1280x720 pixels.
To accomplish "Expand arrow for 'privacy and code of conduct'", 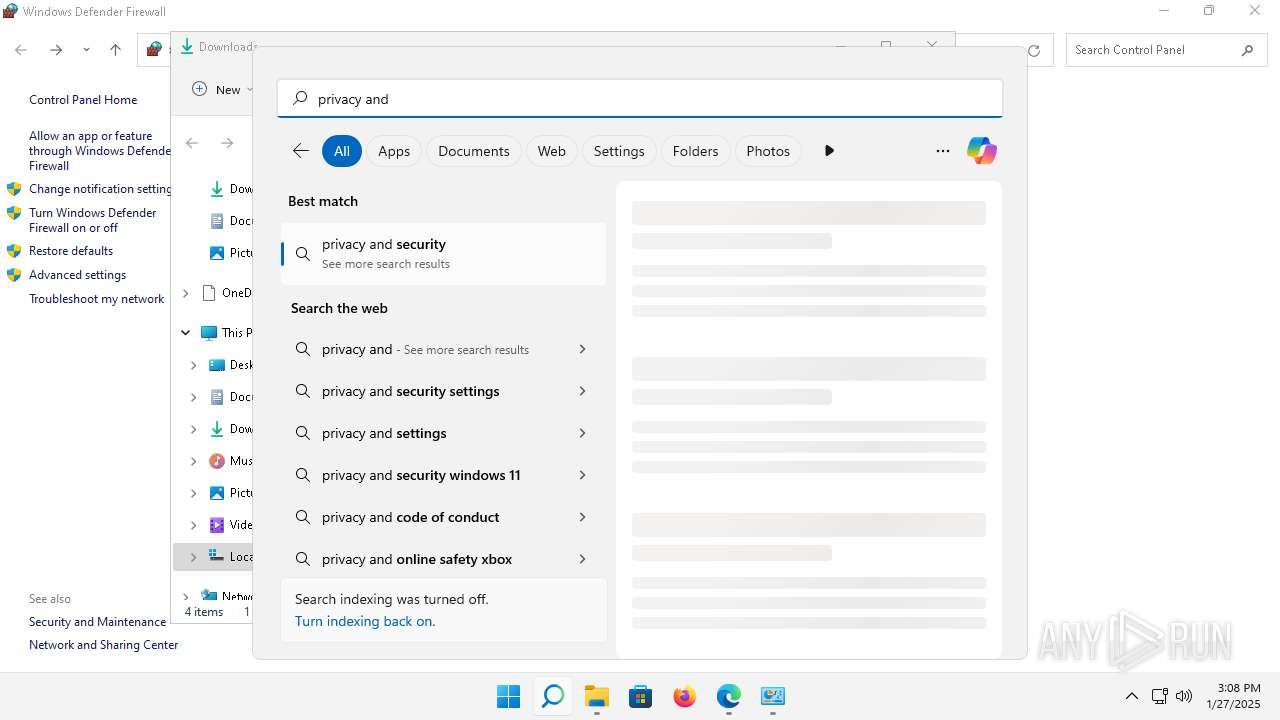I will 582,517.
